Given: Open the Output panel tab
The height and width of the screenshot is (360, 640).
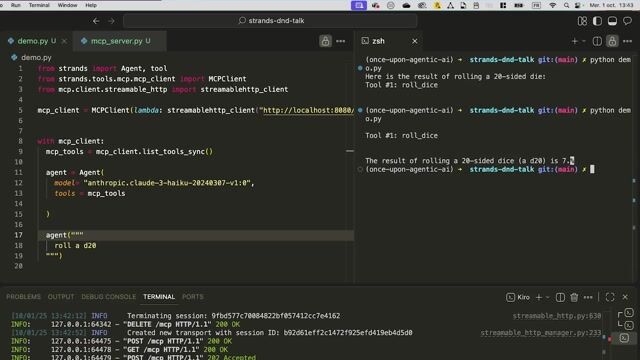Looking at the screenshot, I should [x=61, y=297].
